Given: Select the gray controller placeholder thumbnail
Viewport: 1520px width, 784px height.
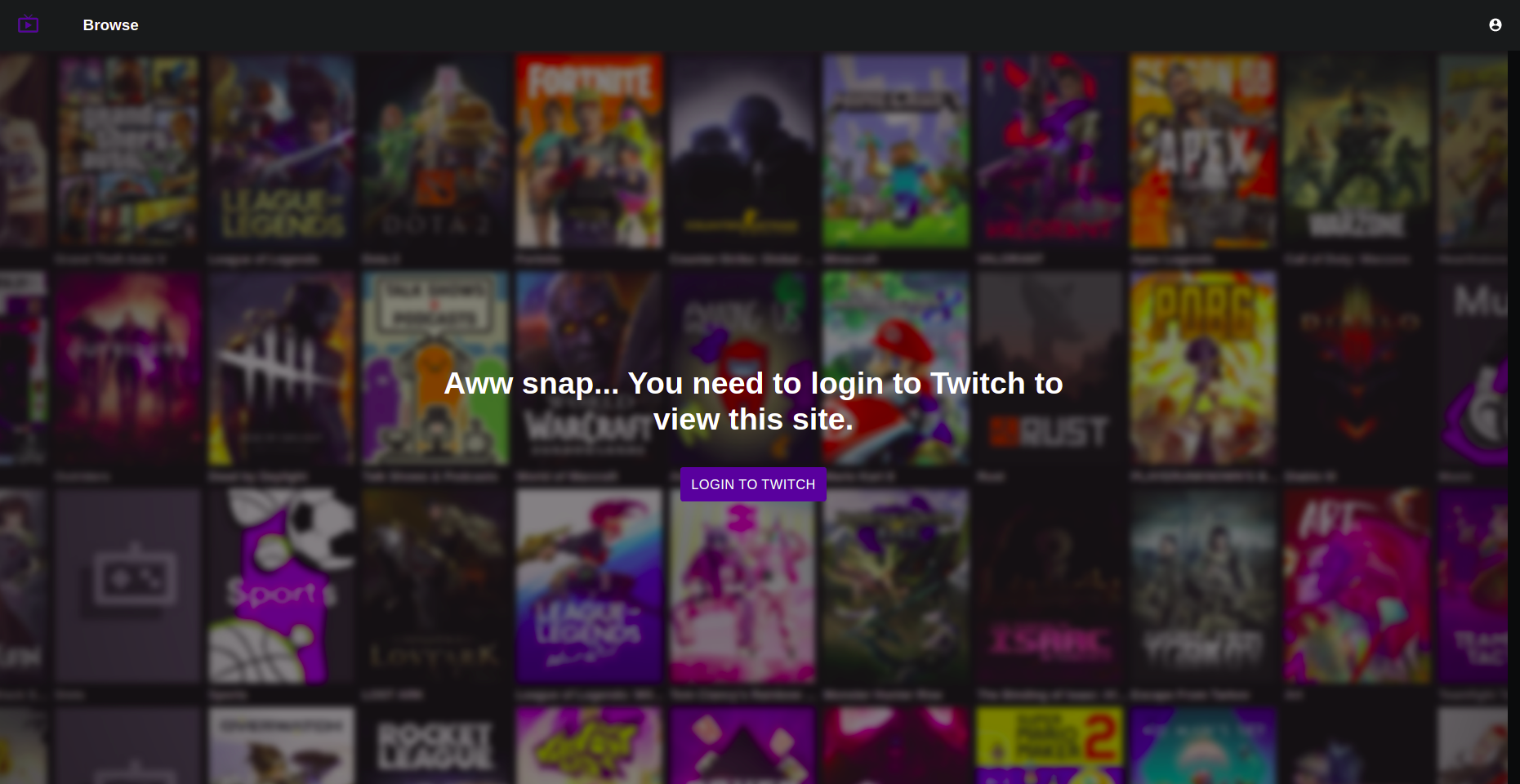Looking at the screenshot, I should click(127, 586).
